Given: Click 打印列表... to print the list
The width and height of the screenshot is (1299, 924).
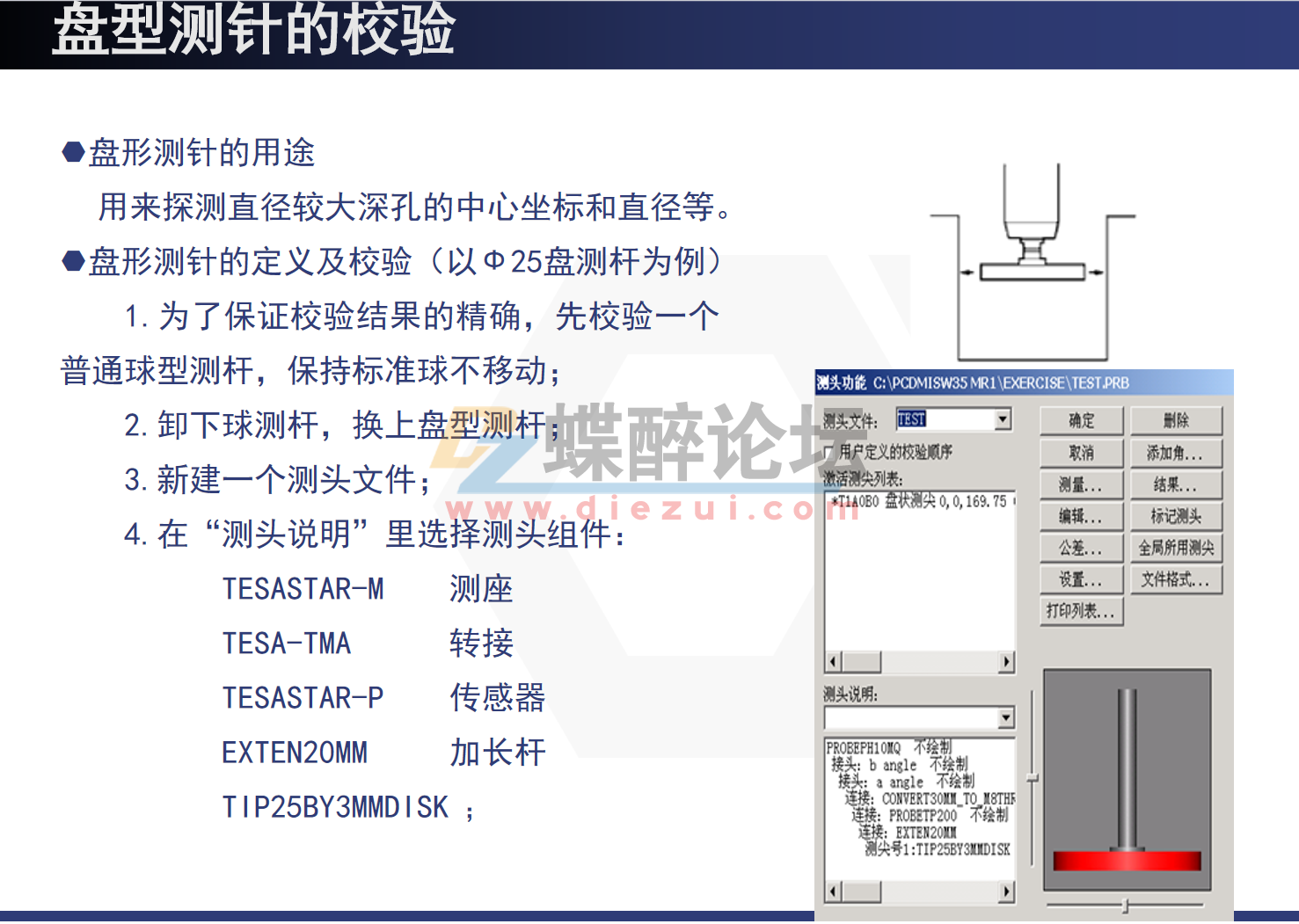Looking at the screenshot, I should click(1080, 611).
